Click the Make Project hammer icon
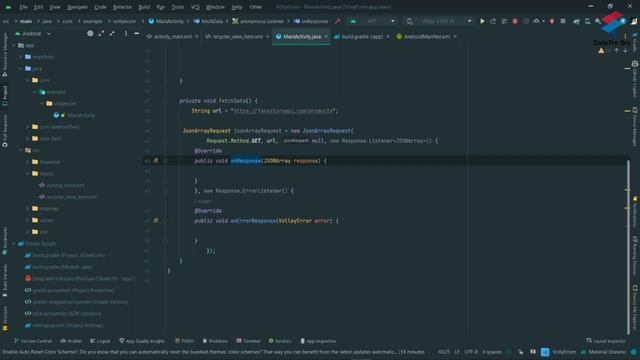The height and width of the screenshot is (360, 640). coord(338,21)
